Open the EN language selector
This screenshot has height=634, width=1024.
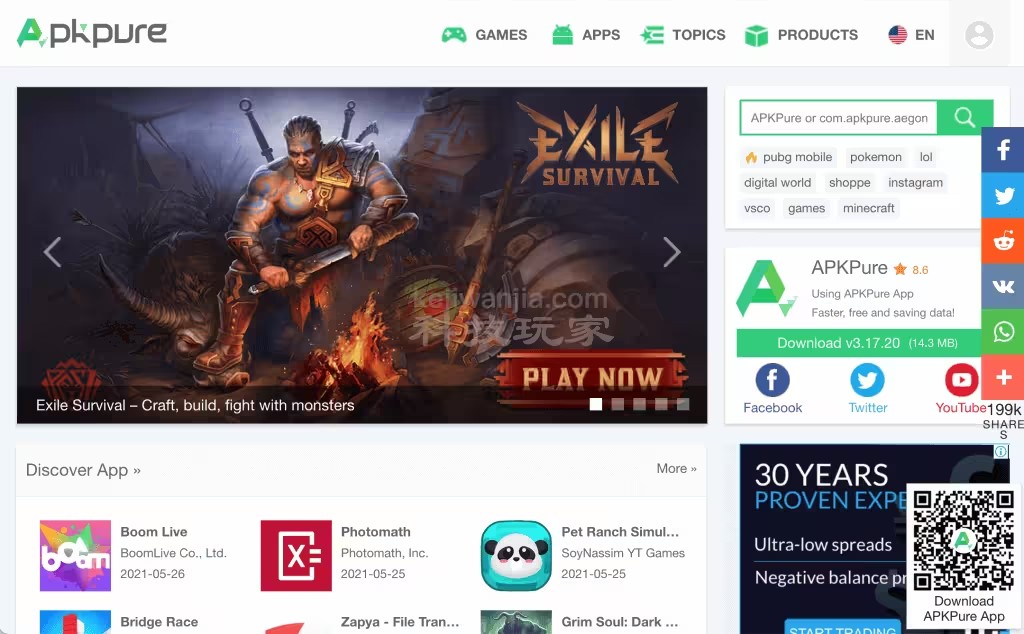pyautogui.click(x=911, y=35)
